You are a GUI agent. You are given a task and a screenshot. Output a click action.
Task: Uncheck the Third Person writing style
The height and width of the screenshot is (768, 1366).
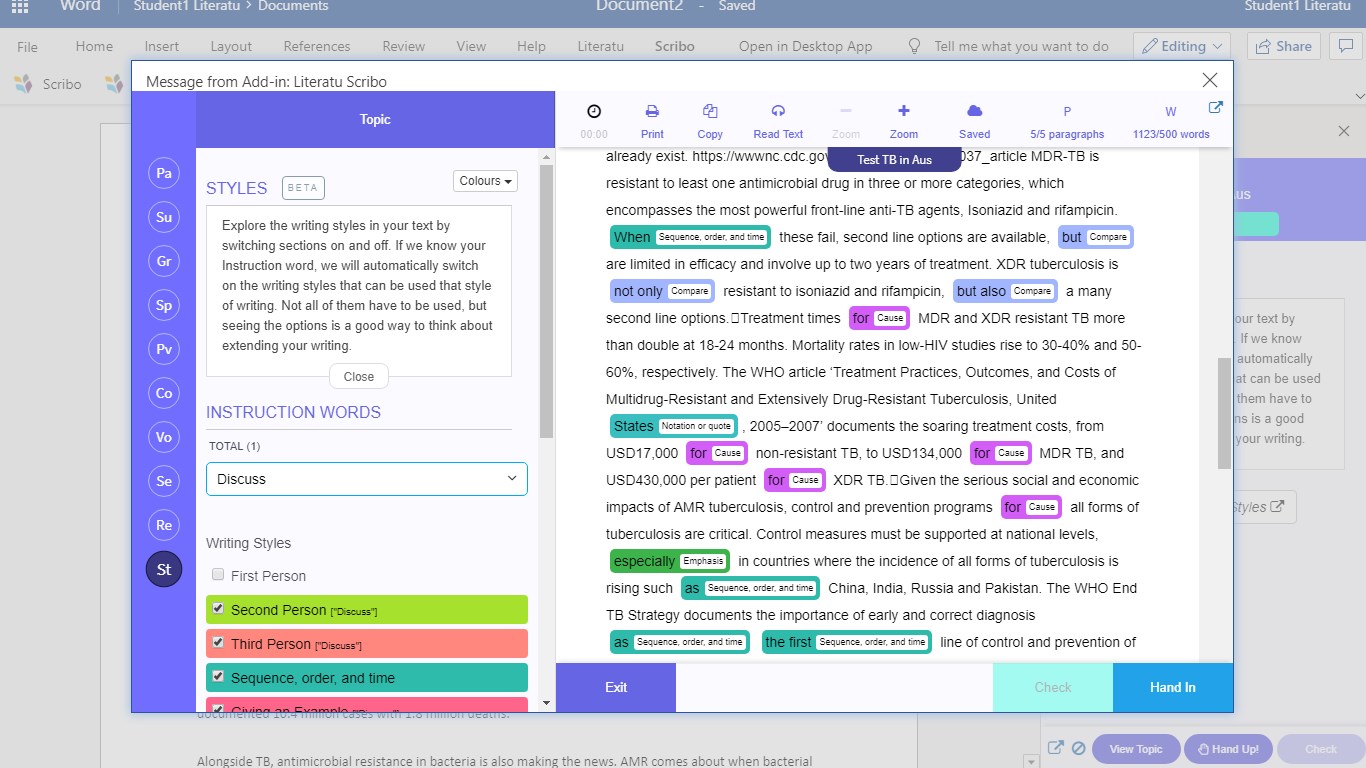218,643
